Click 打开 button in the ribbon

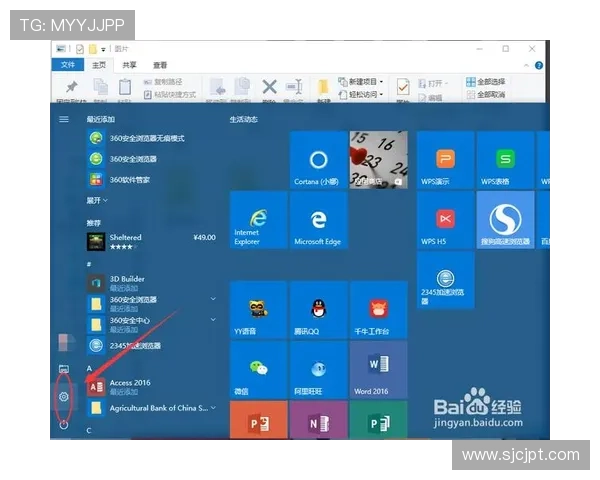[432, 83]
